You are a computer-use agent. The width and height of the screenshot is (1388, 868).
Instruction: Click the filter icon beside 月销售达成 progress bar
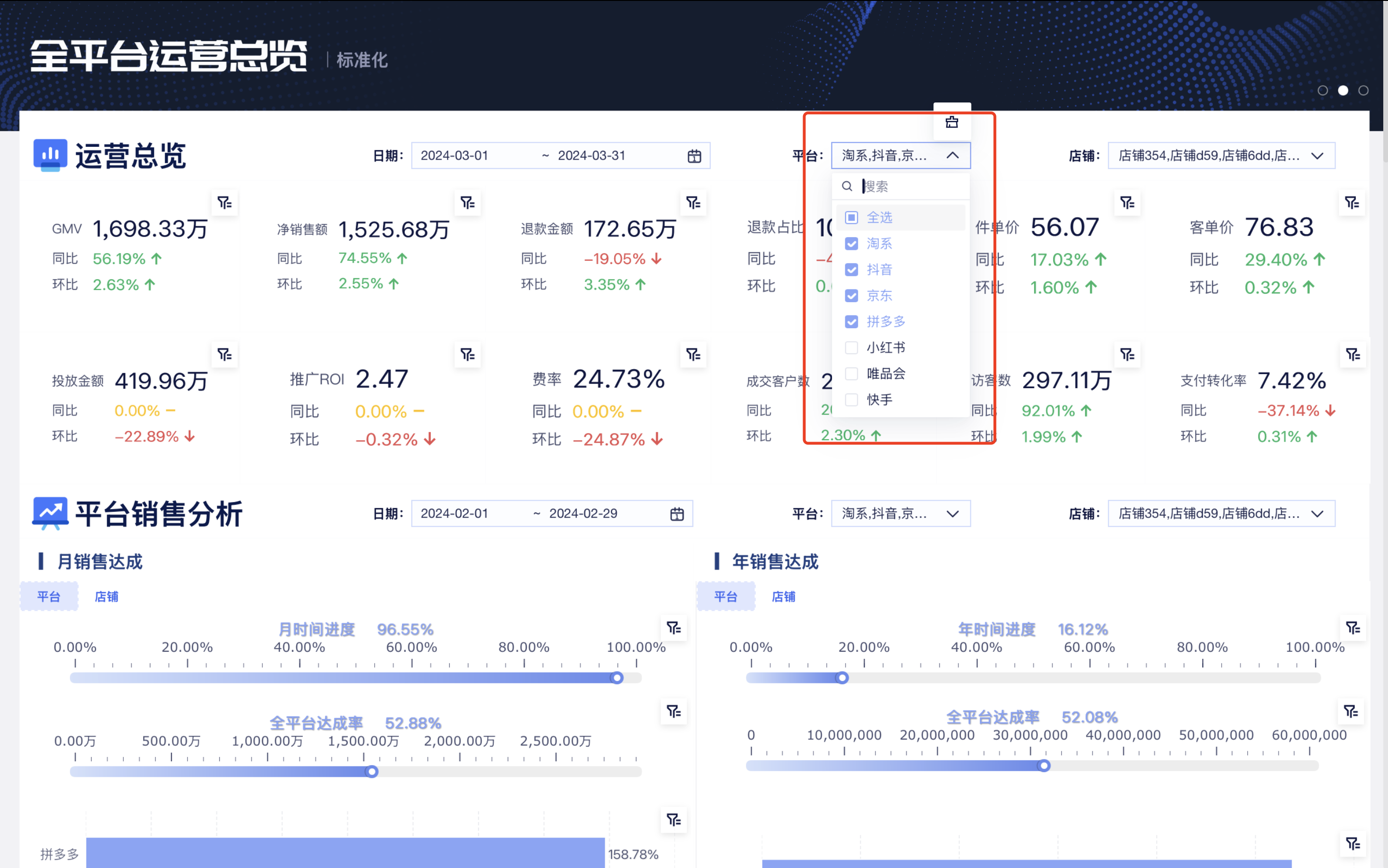(x=675, y=628)
